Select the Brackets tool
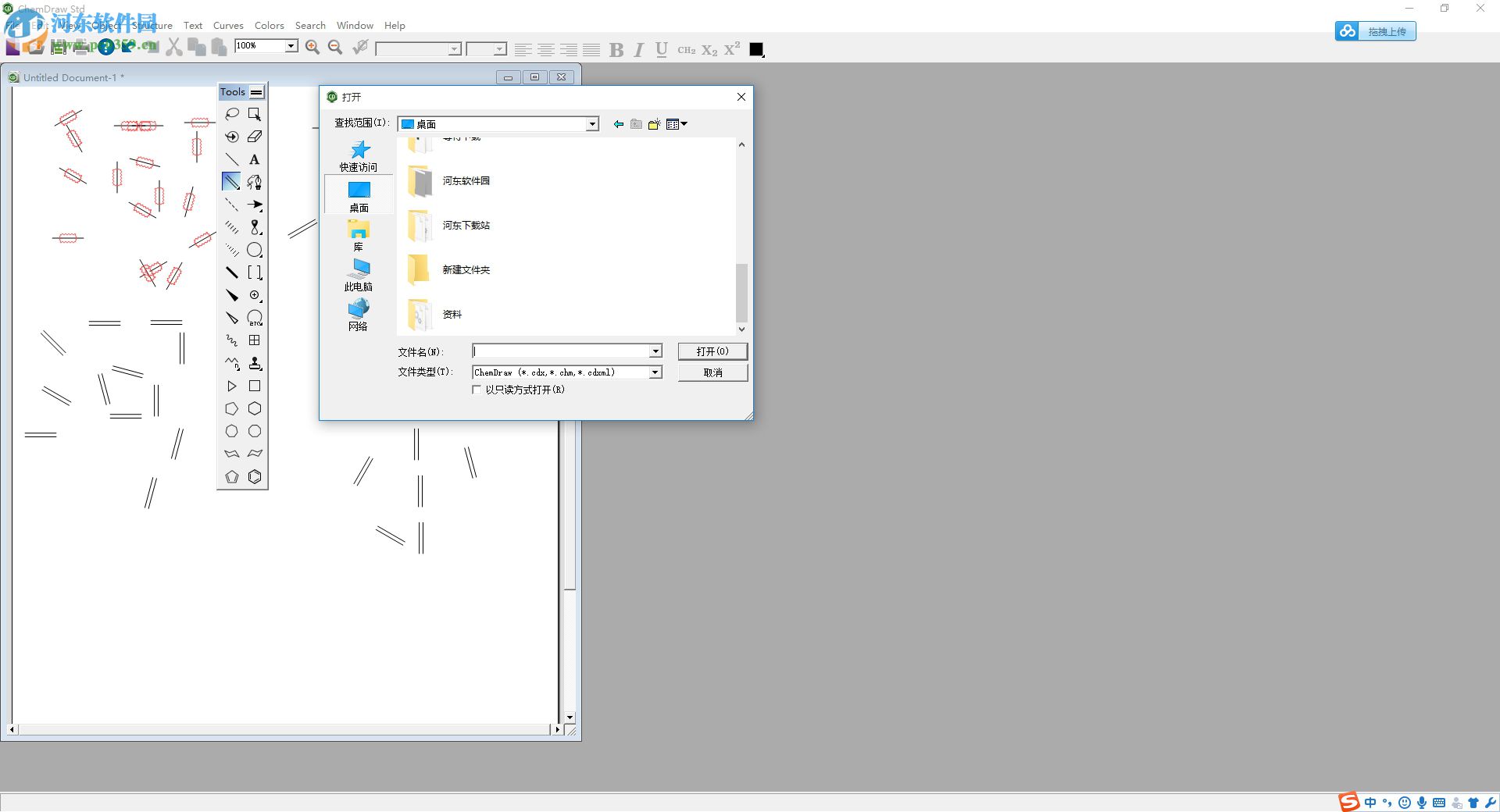1500x812 pixels. point(255,272)
